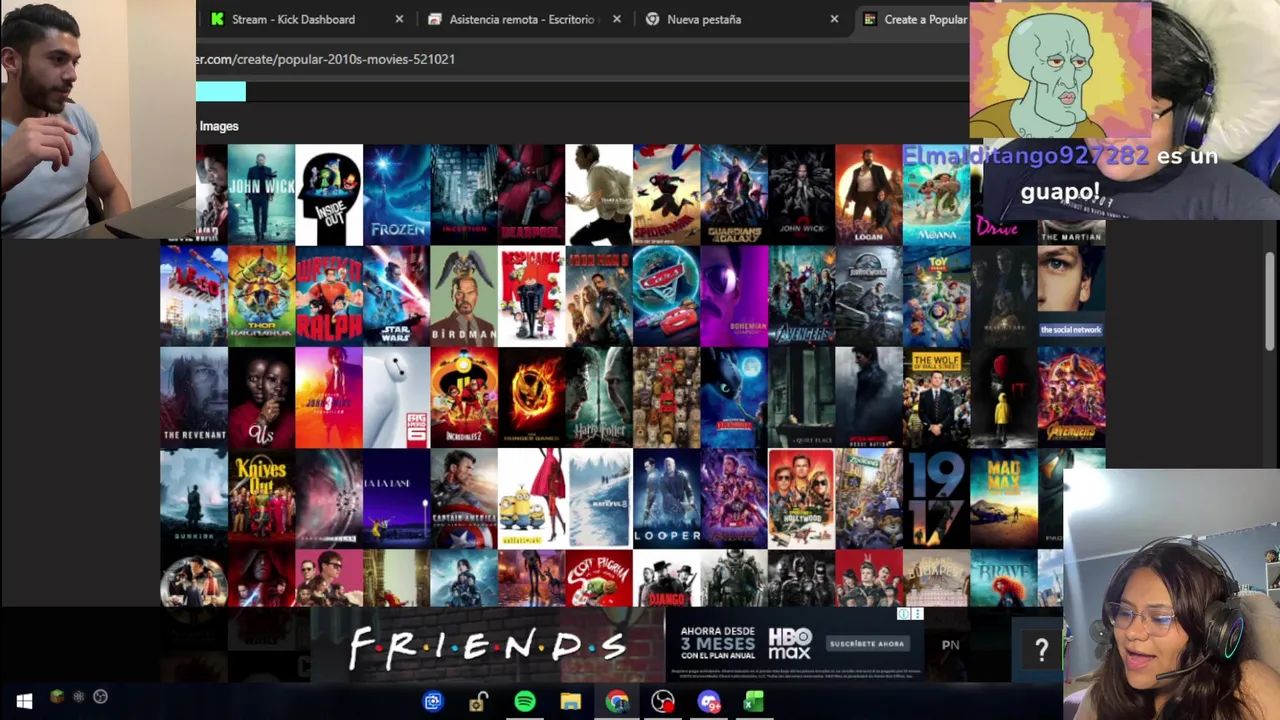This screenshot has width=1280, height=720.
Task: Select the Dunkirk poster
Action: (x=194, y=498)
